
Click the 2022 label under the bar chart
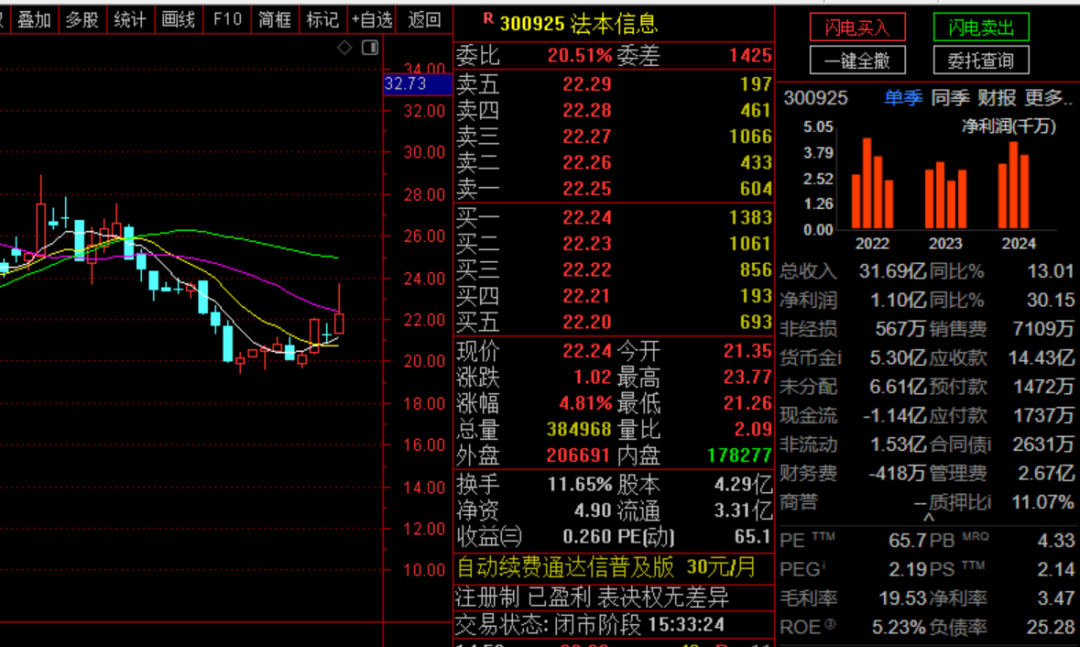pos(872,243)
